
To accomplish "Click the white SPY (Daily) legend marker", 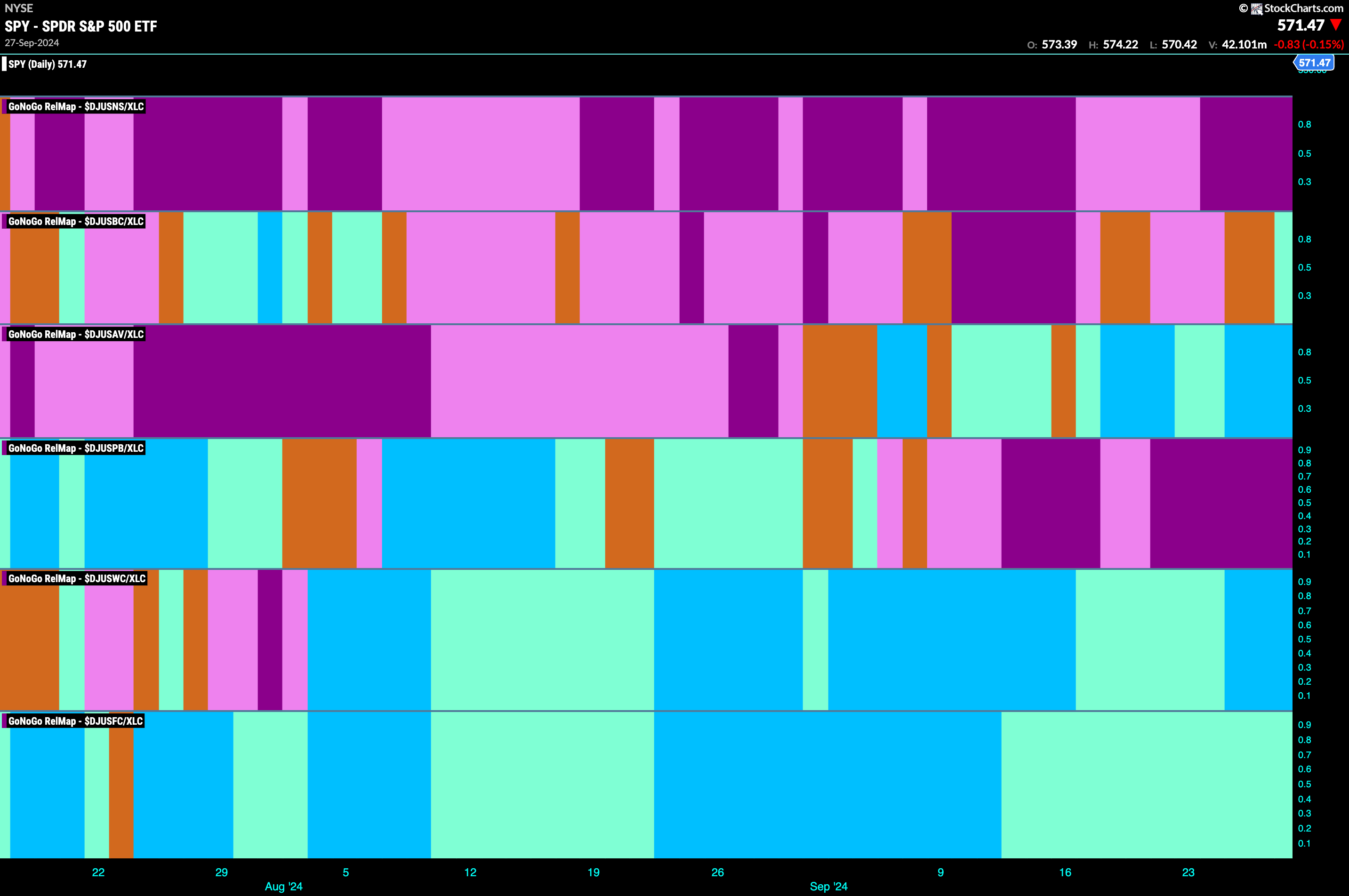I will 5,64.
